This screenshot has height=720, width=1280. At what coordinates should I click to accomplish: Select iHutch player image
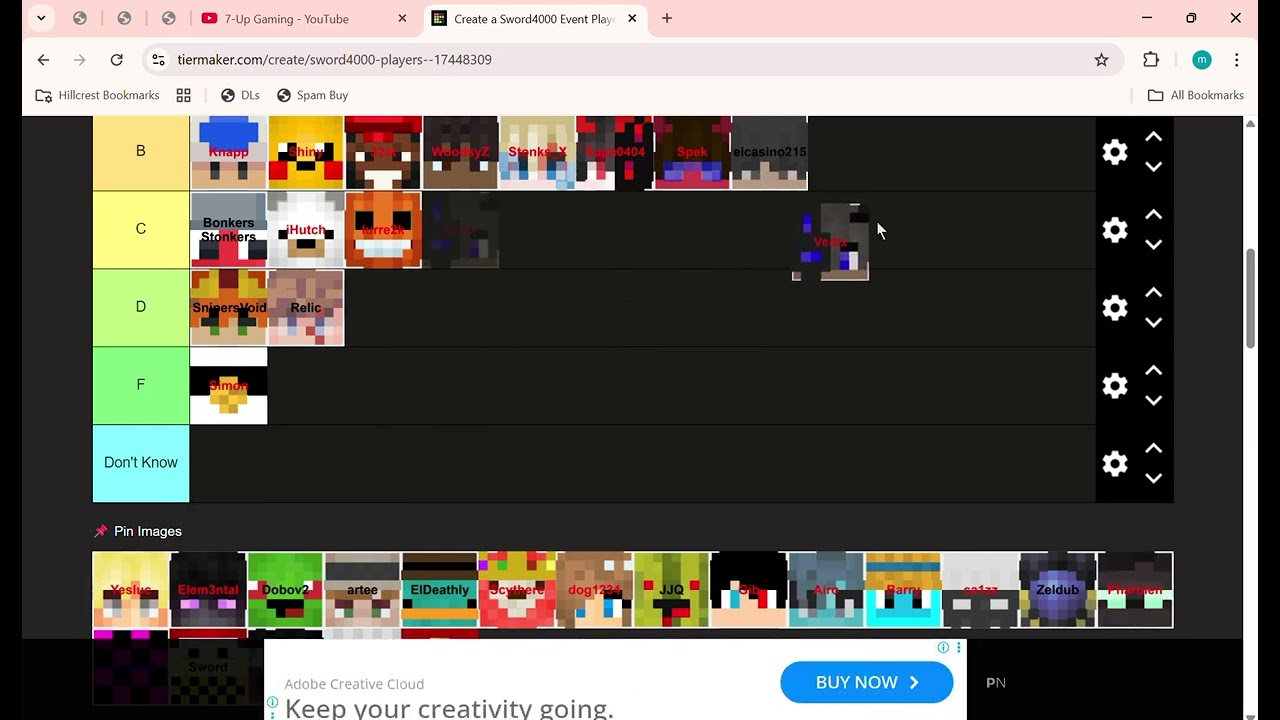[306, 230]
